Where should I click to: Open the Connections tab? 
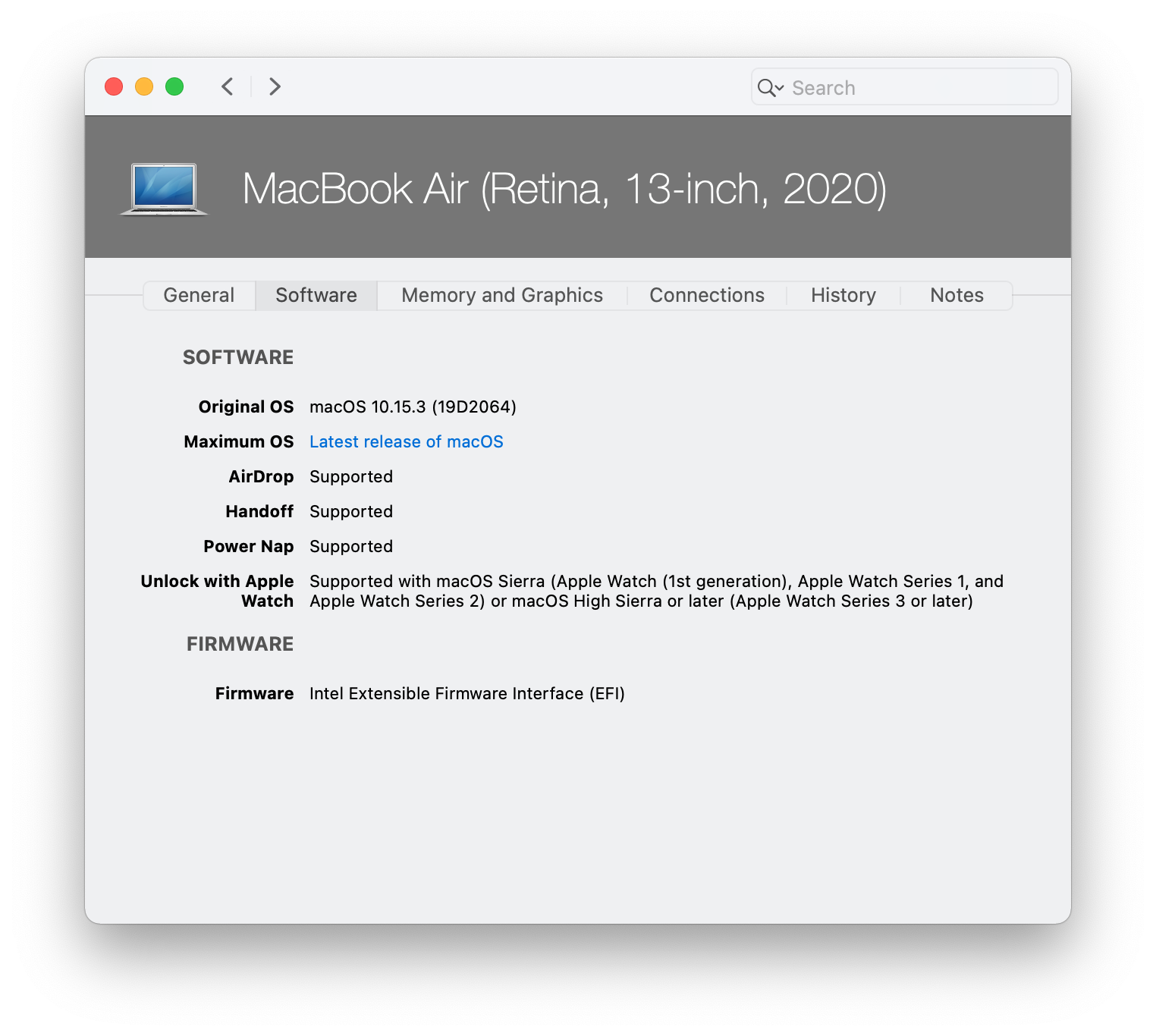click(x=707, y=295)
